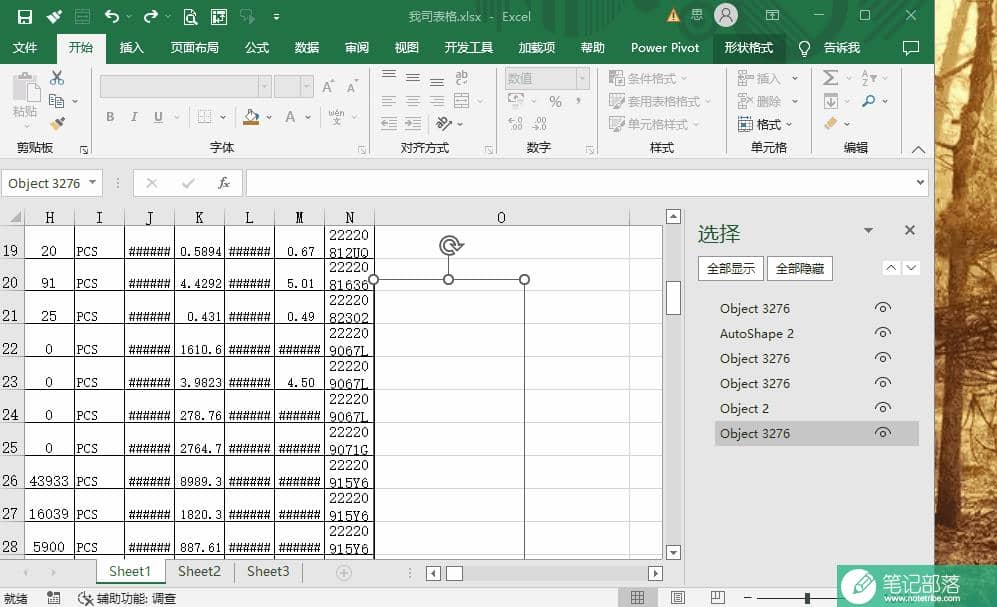Switch to Sheet2
The height and width of the screenshot is (607, 997).
(x=199, y=571)
